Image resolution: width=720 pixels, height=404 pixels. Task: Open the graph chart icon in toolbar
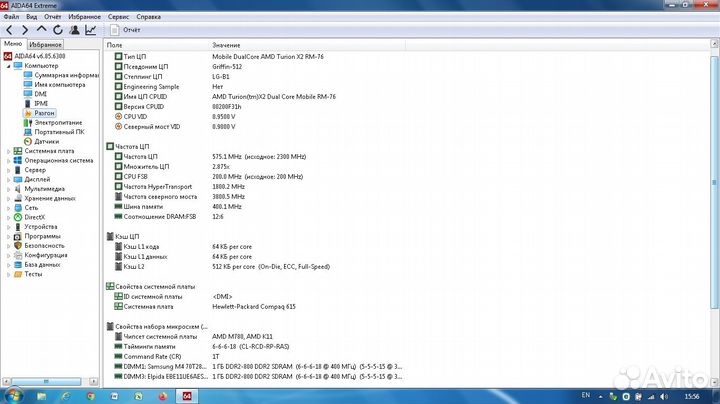(91, 30)
